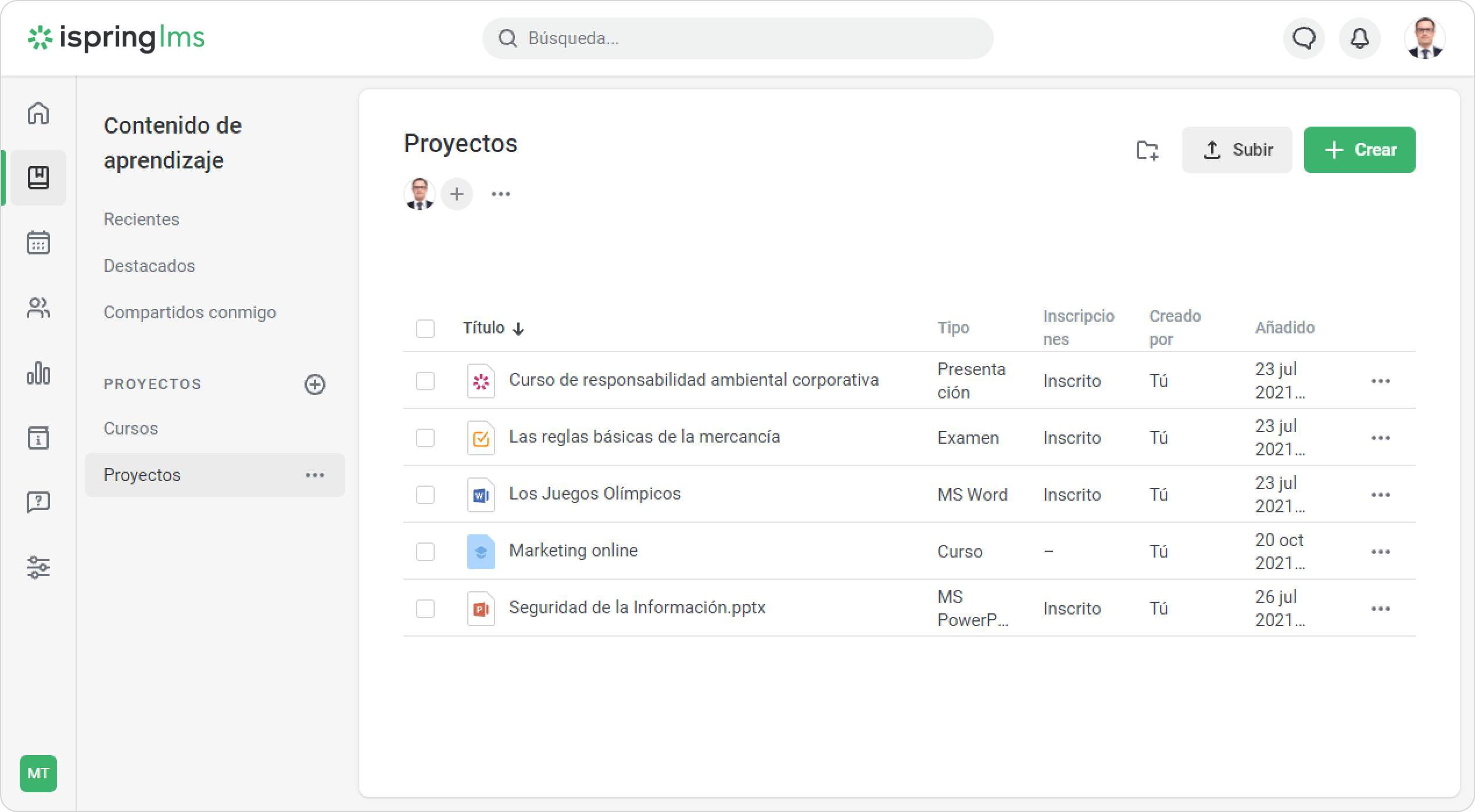The height and width of the screenshot is (812, 1475).
Task: Open Compartidos conmigo section
Action: click(189, 312)
